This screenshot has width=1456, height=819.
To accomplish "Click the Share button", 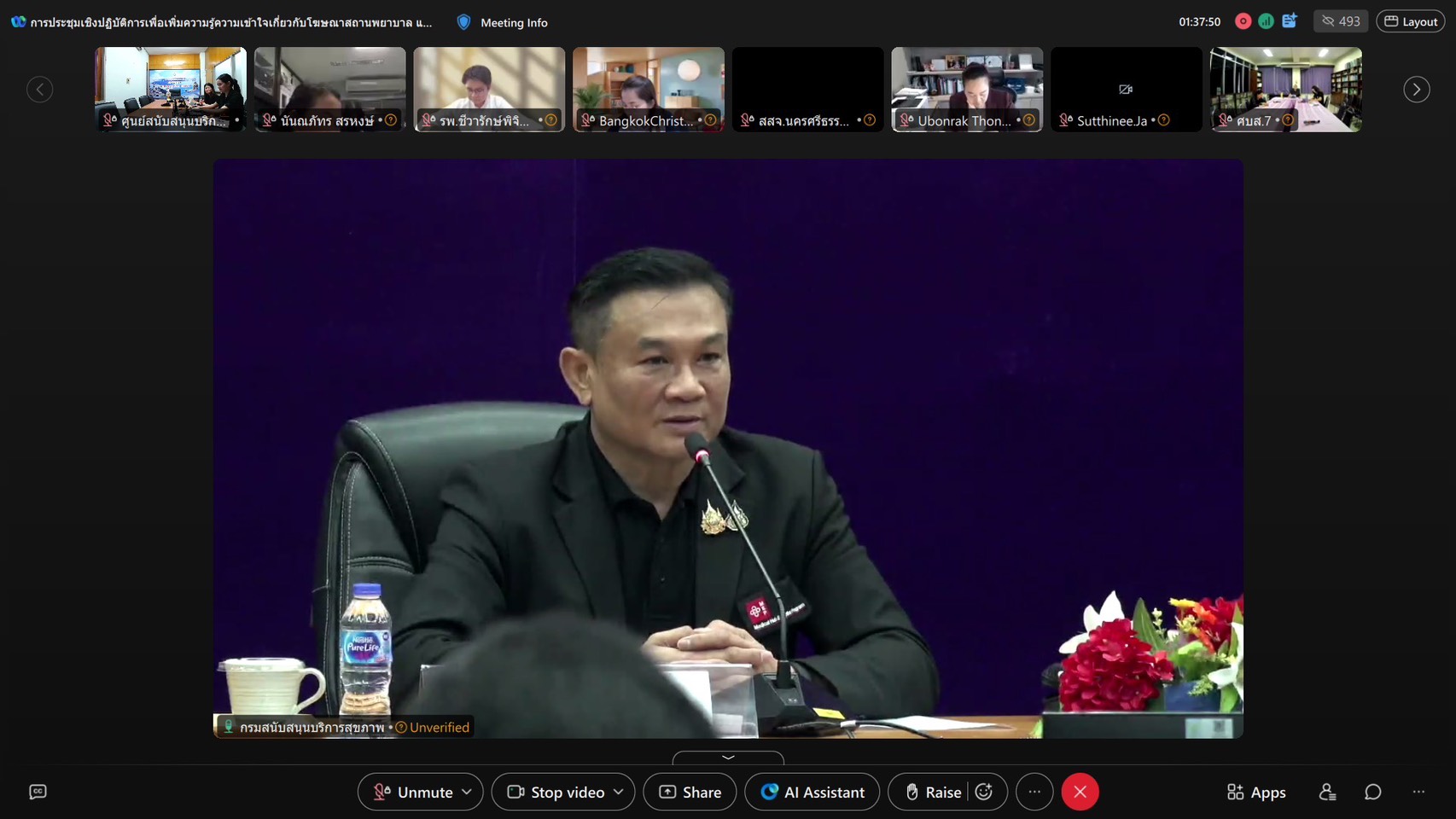I will (x=690, y=792).
